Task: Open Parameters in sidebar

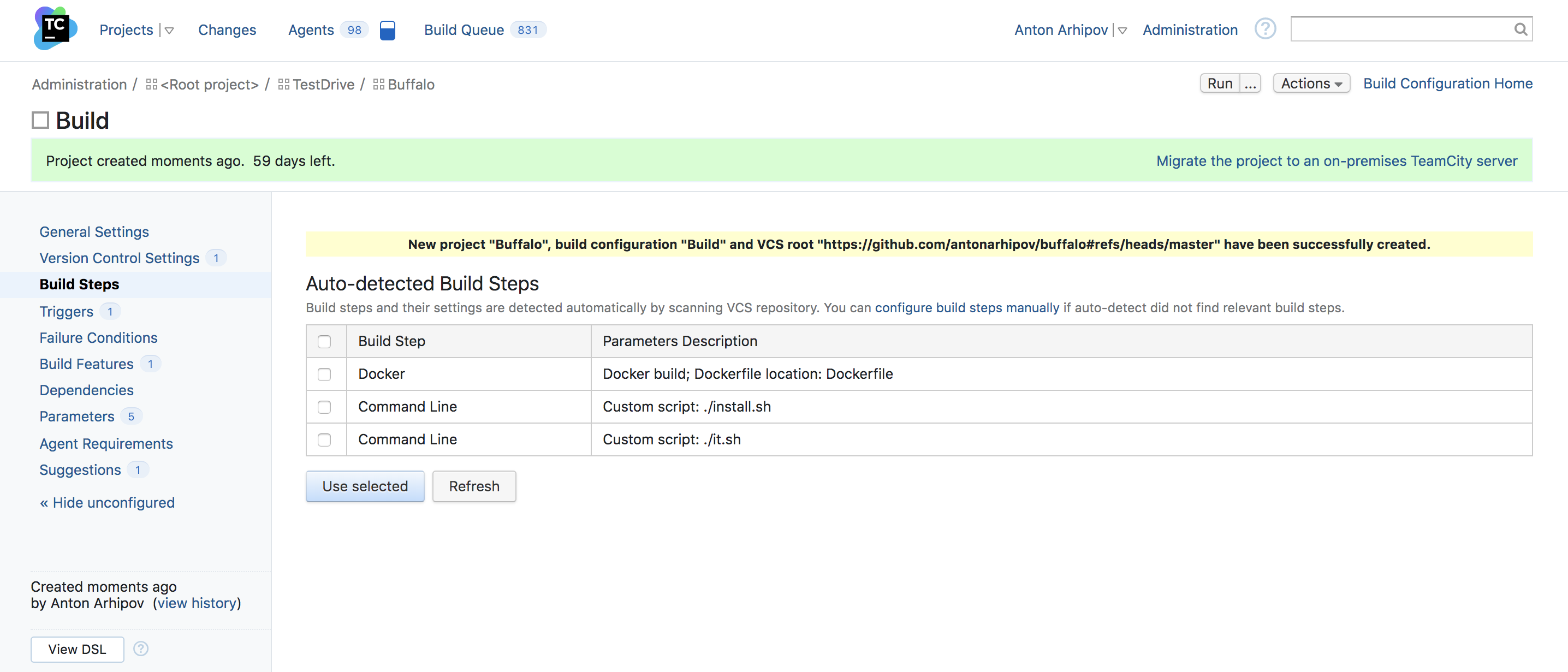Action: [76, 417]
